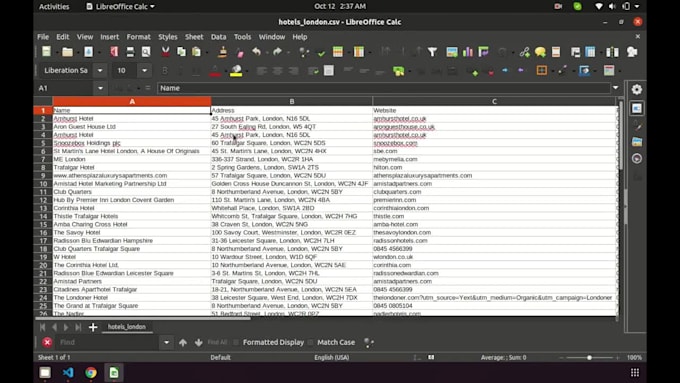Open the system status menu arrow

coord(637,7)
